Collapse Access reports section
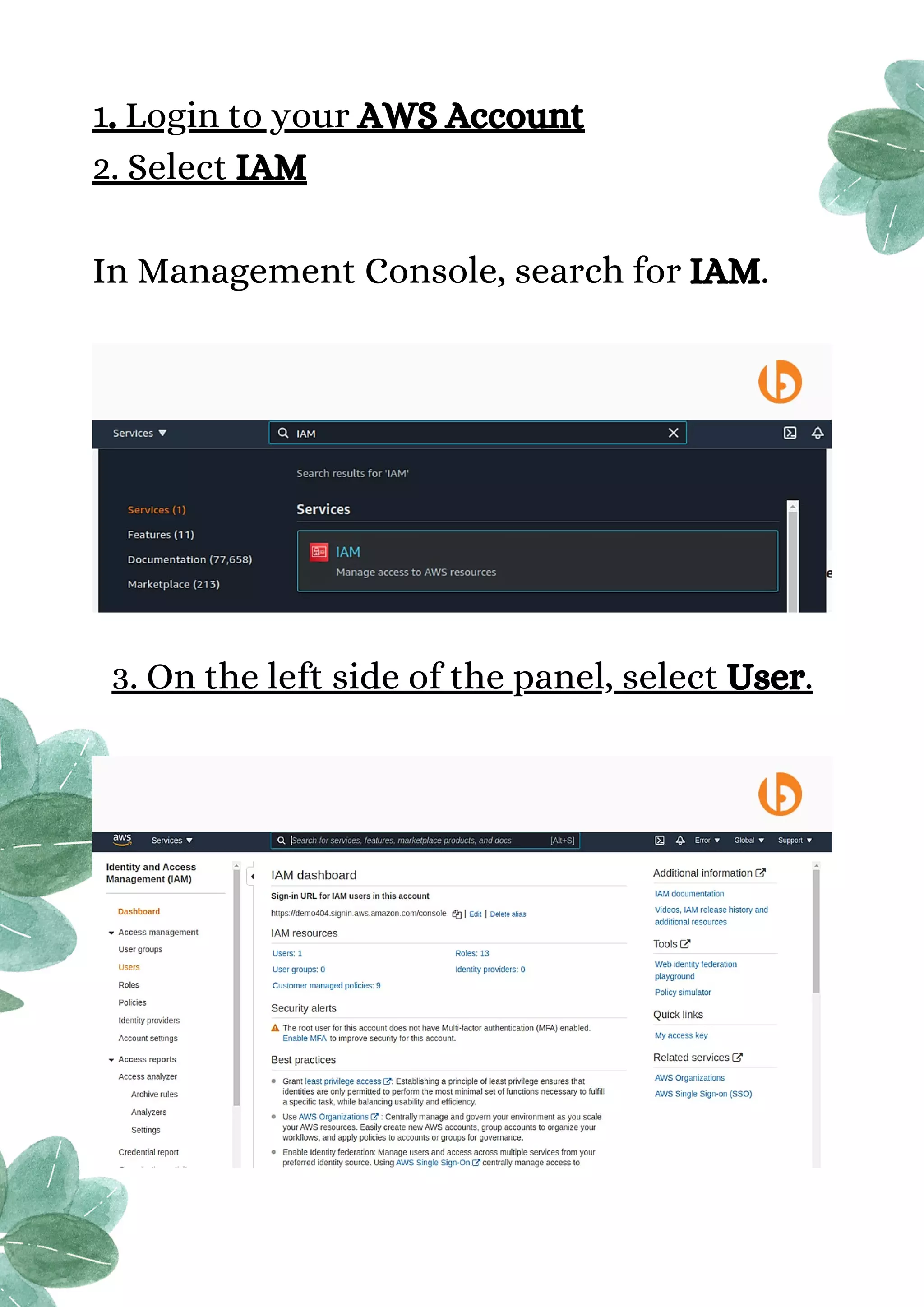The width and height of the screenshot is (924, 1307). [x=111, y=1059]
